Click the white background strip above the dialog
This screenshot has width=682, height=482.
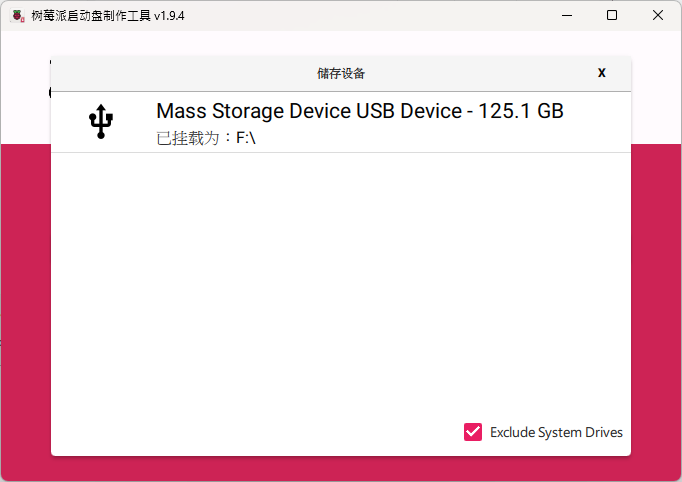(340, 42)
